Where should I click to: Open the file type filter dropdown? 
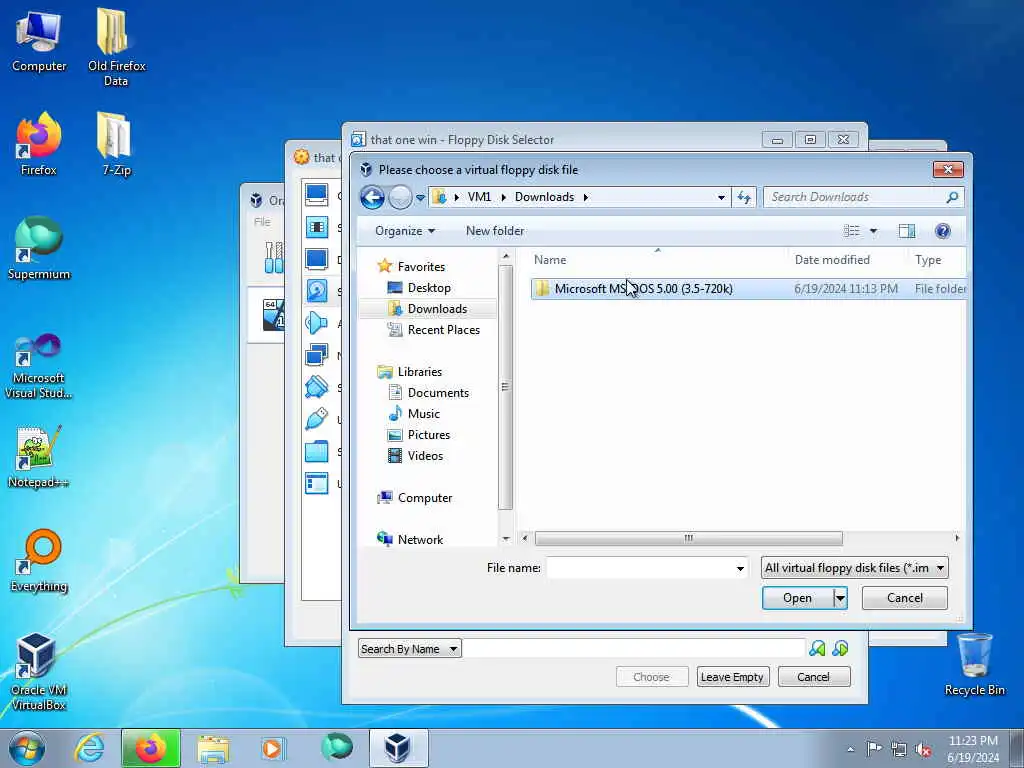[855, 568]
